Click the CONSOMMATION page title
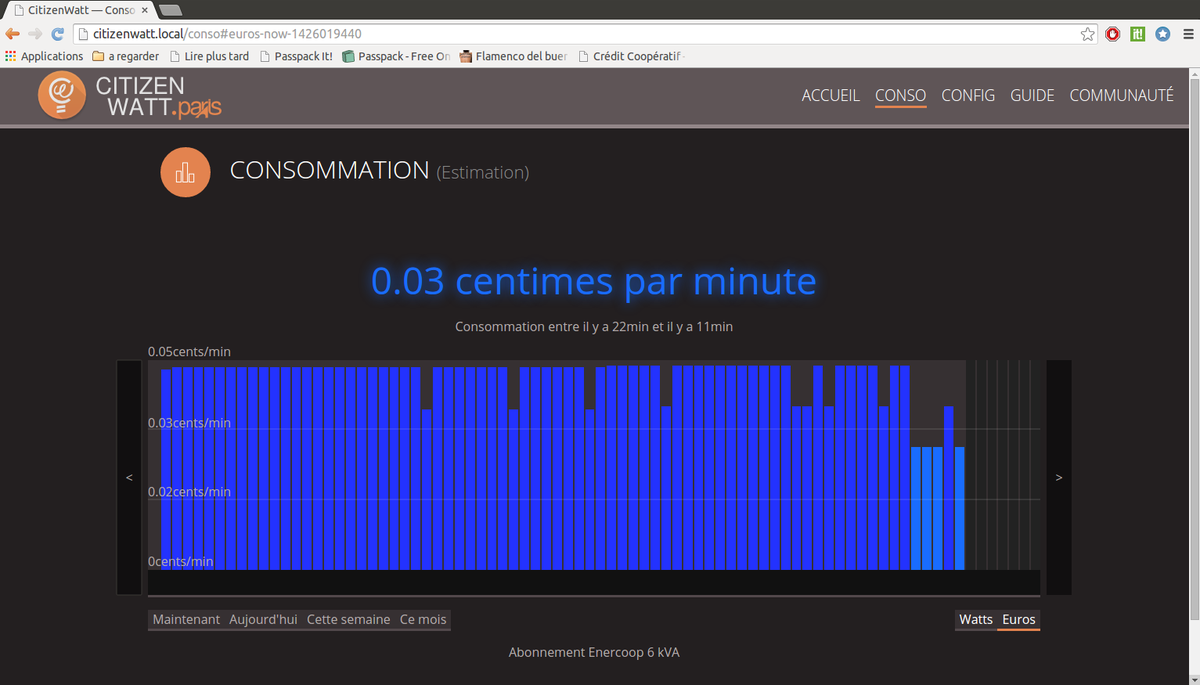1200x685 pixels. (x=329, y=170)
